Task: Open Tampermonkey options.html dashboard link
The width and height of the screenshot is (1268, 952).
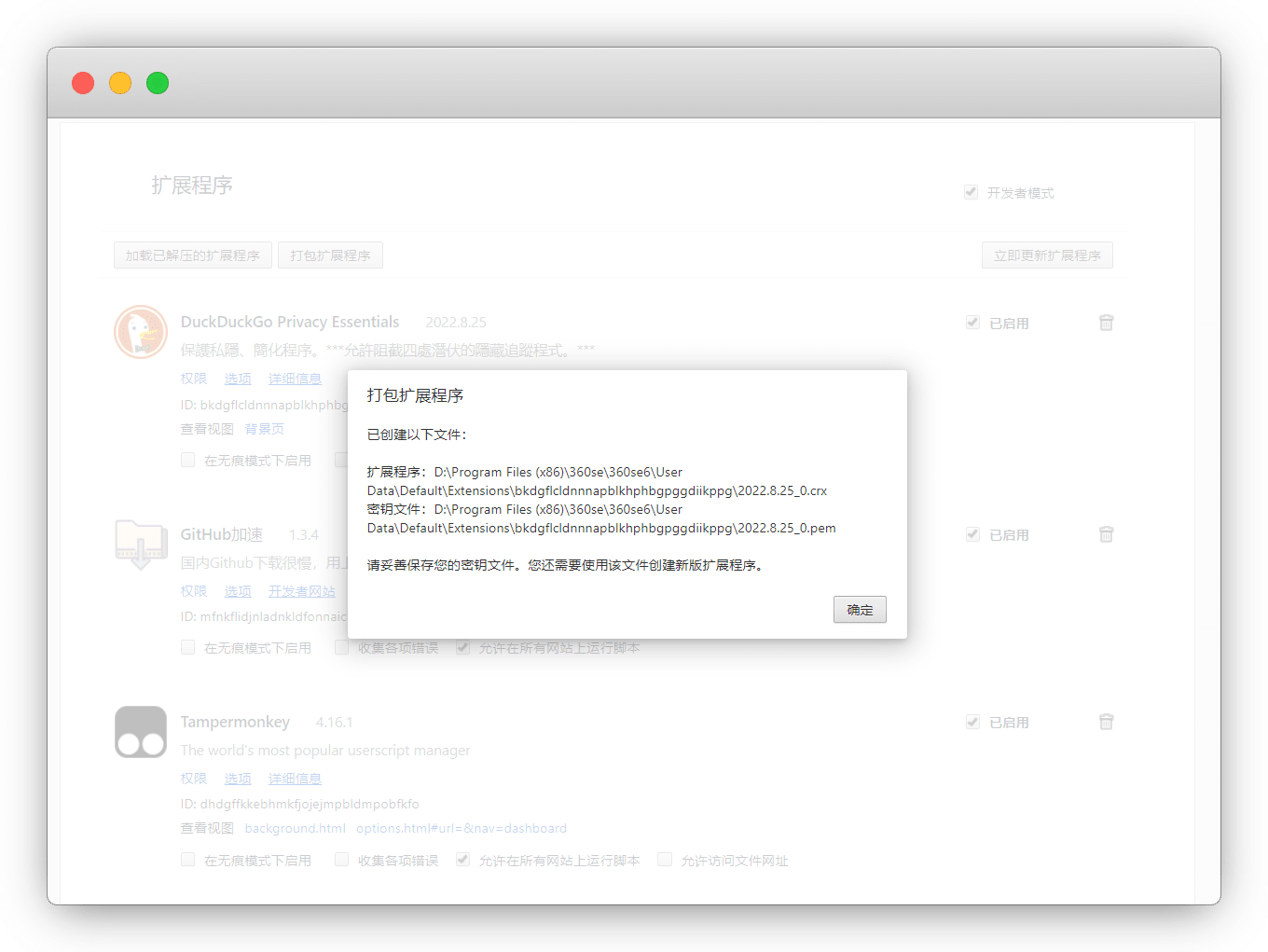Action: (461, 828)
